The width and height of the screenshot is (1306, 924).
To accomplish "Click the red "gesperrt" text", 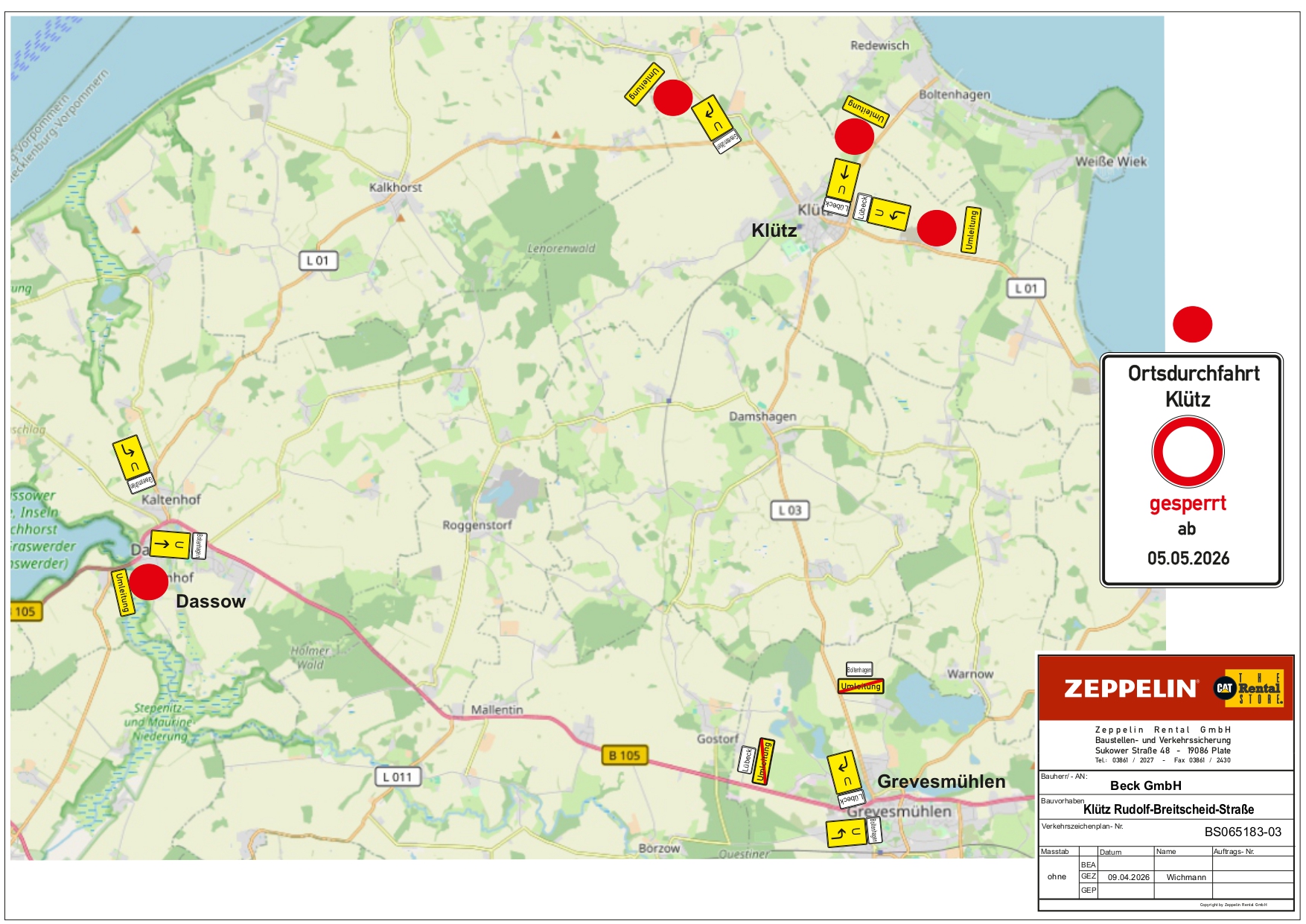I will 1188,503.
